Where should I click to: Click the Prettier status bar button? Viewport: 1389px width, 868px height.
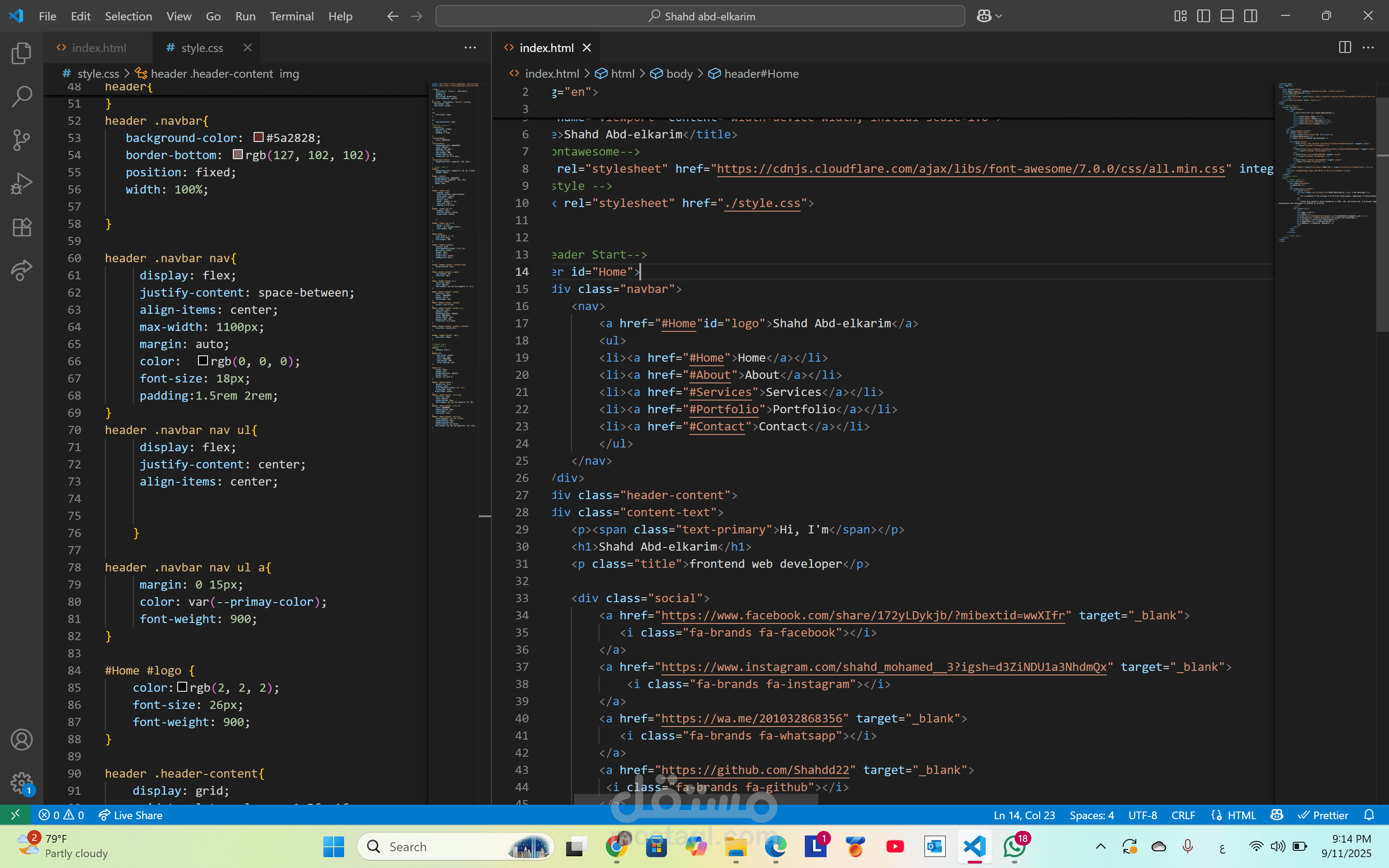pyautogui.click(x=1323, y=815)
